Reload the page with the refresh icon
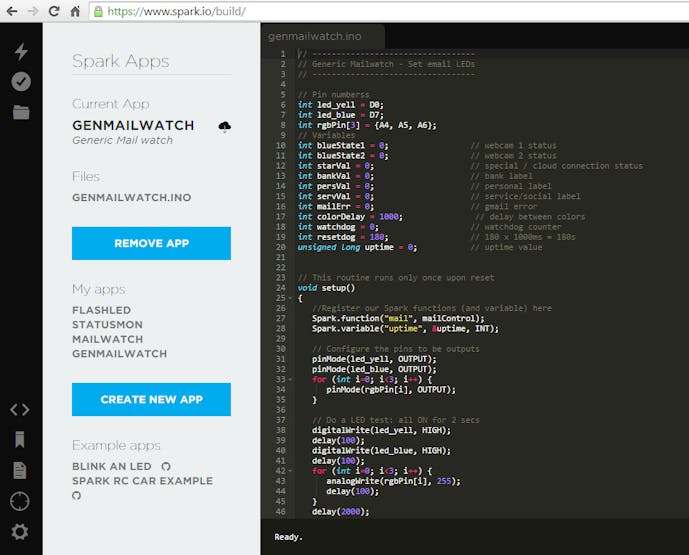The image size is (689, 555). click(54, 11)
